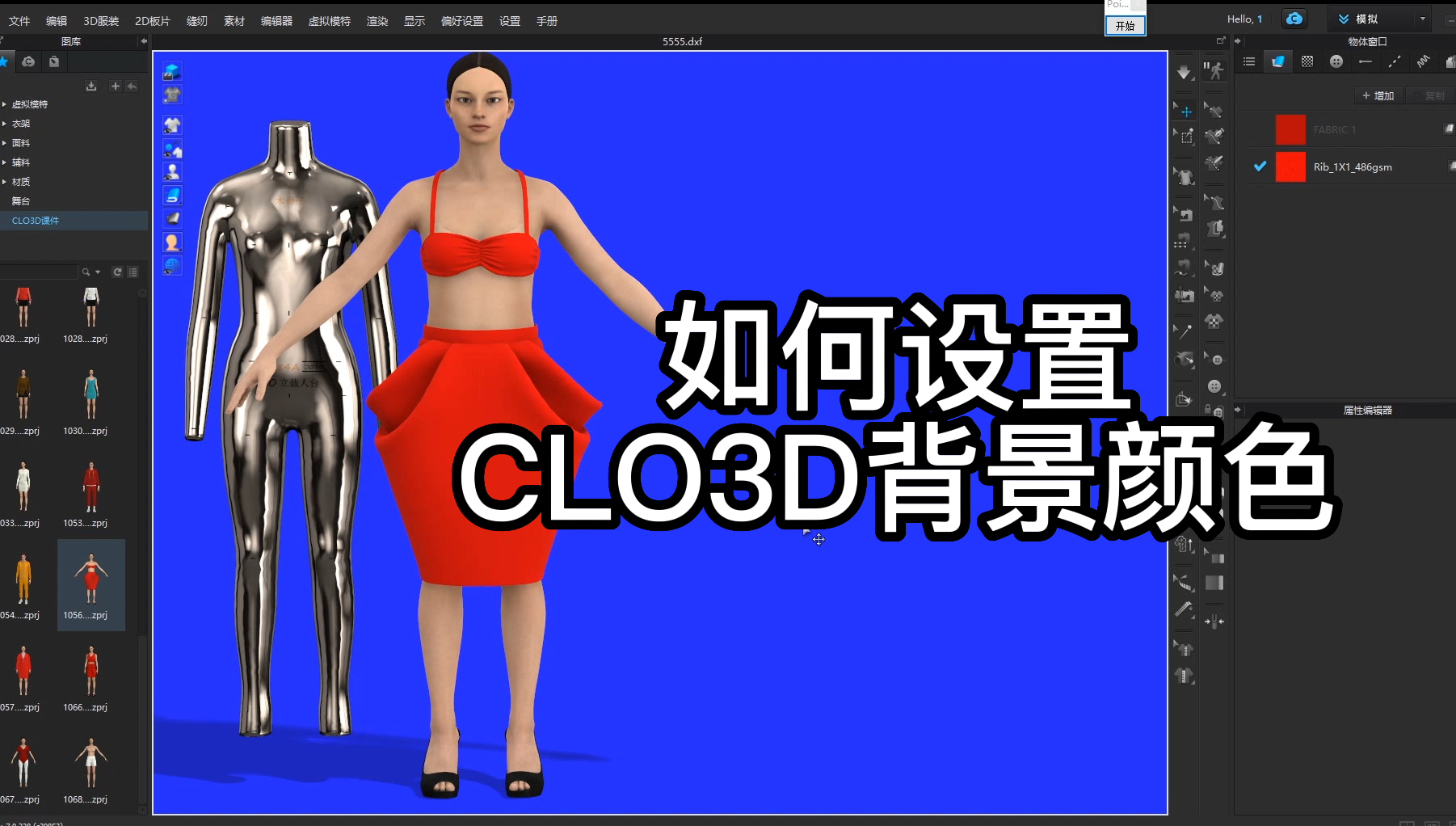
Task: Switch to the button tab in object window
Action: coord(1336,61)
